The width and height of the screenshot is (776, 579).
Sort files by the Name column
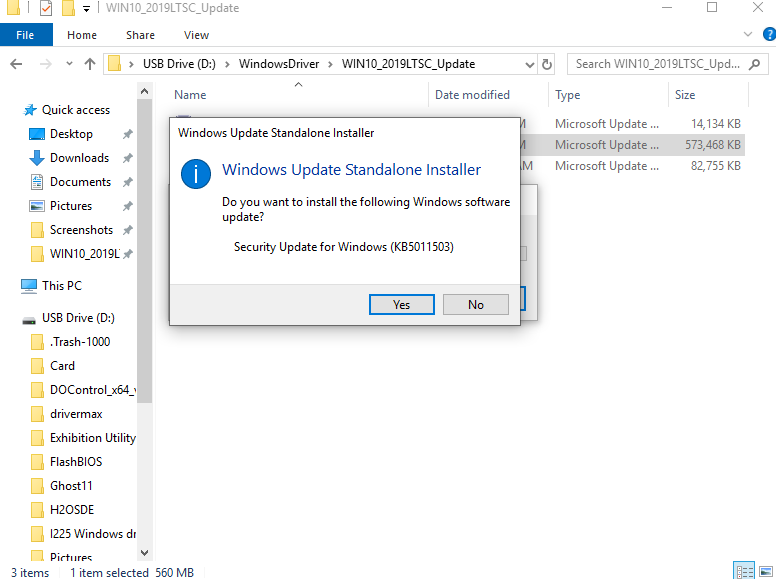click(x=190, y=95)
